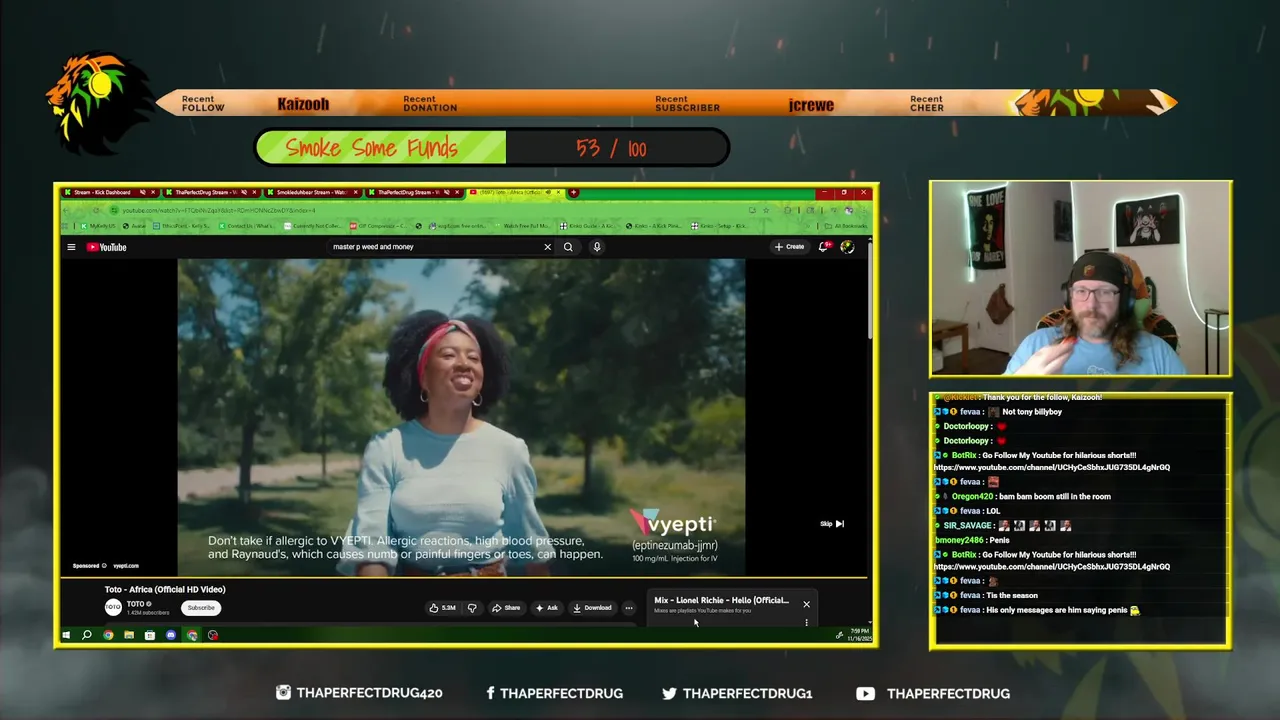
Task: Go to the YouTube home logo
Action: [x=106, y=247]
